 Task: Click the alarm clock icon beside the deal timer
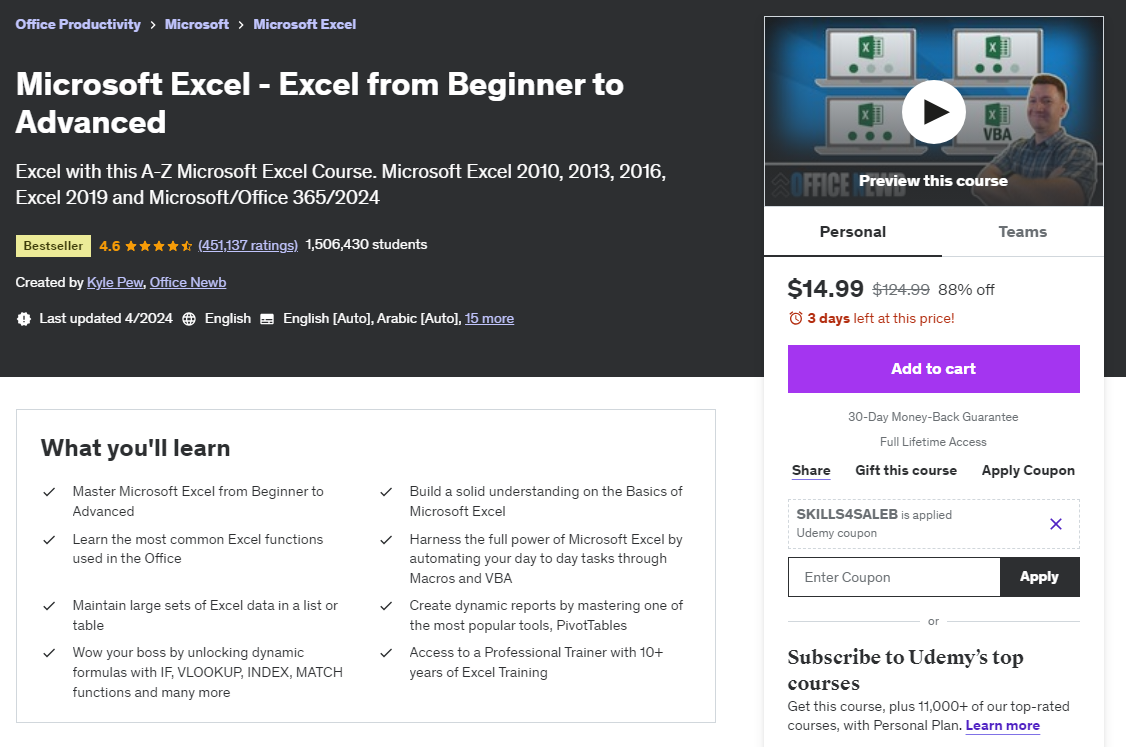[797, 318]
